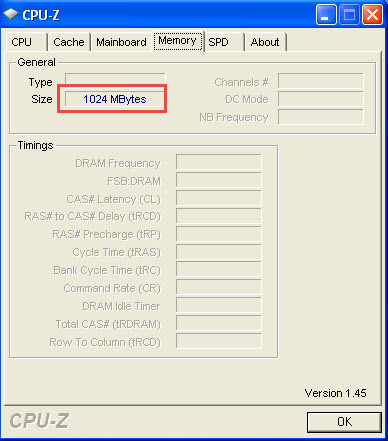
Task: Click the Cycle Time (tRAS) field
Action: tap(219, 252)
